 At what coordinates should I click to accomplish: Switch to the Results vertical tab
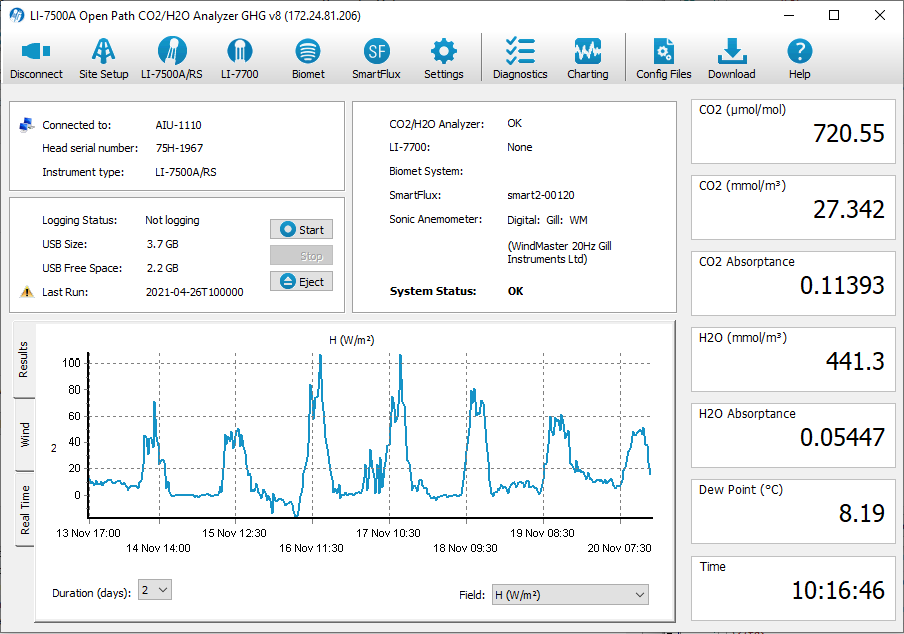tap(24, 361)
